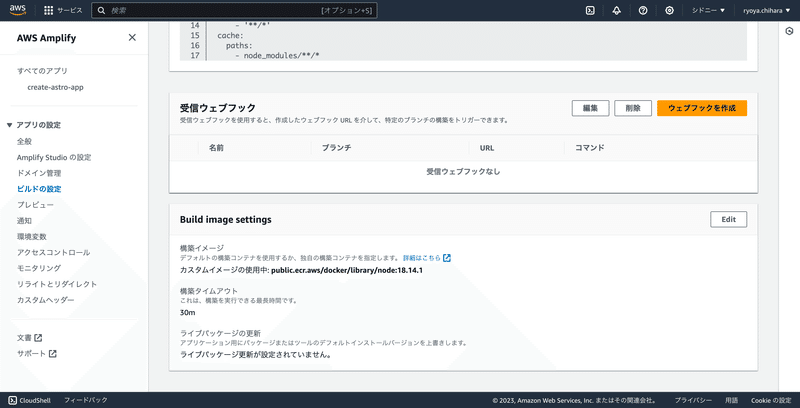The image size is (800, 408).
Task: Select ビルドの設定 menu item
Action: (x=39, y=189)
